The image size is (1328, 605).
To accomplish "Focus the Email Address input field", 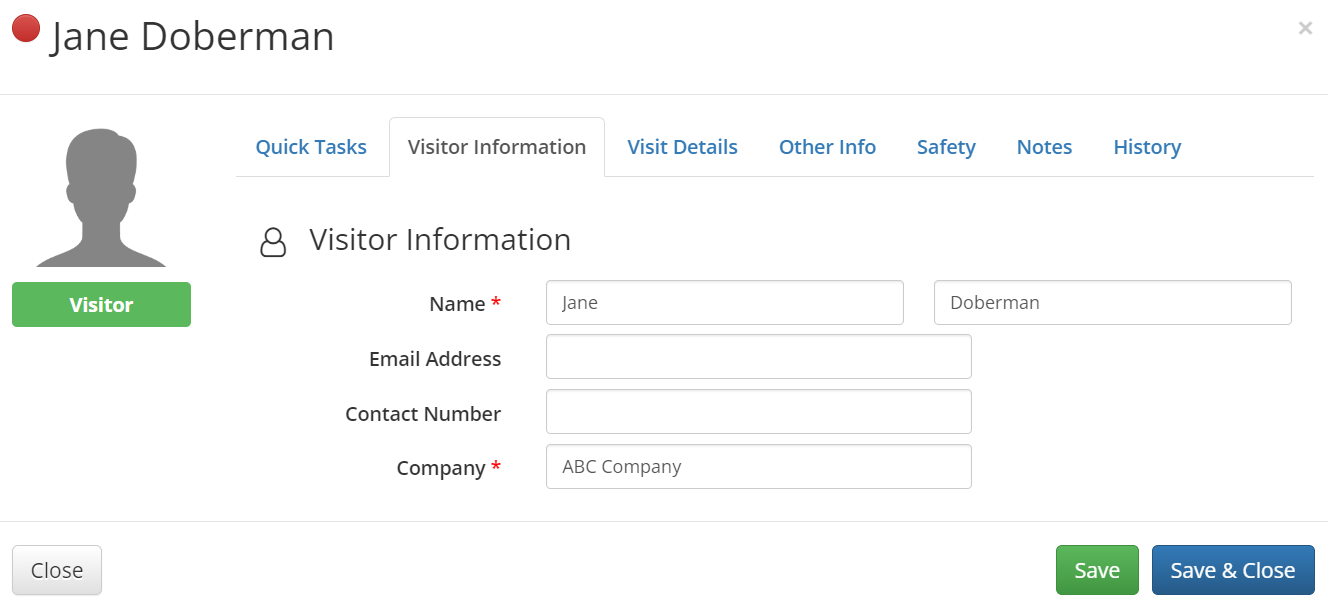I will (x=758, y=357).
